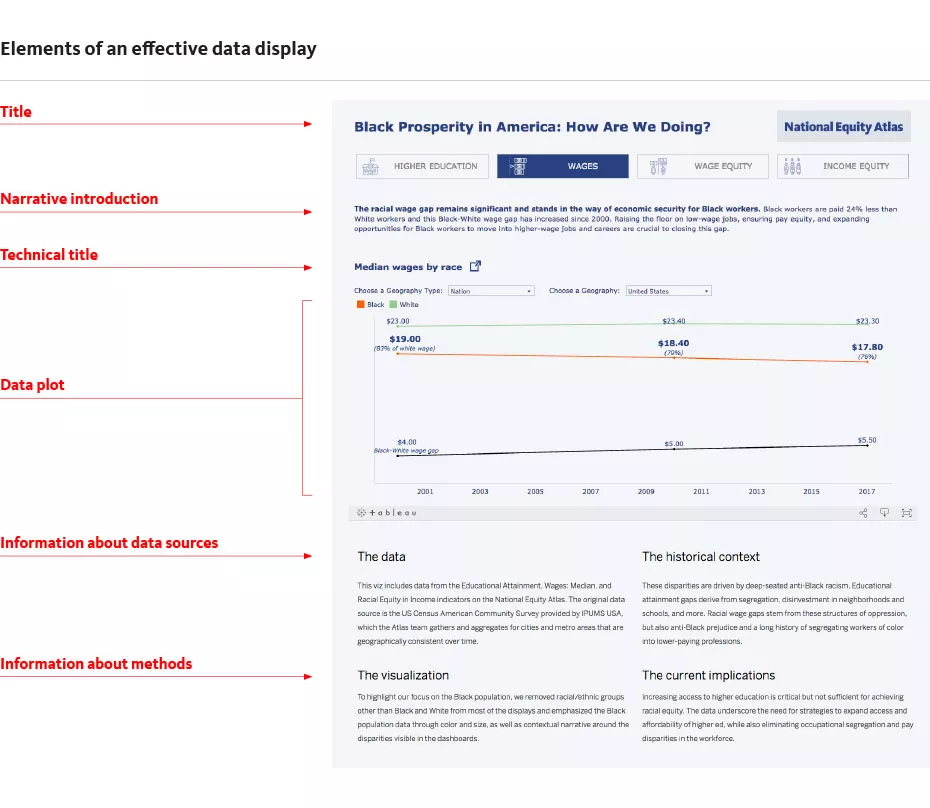930x808 pixels.
Task: Open the share icon in Tableau toolbar
Action: tap(862, 512)
